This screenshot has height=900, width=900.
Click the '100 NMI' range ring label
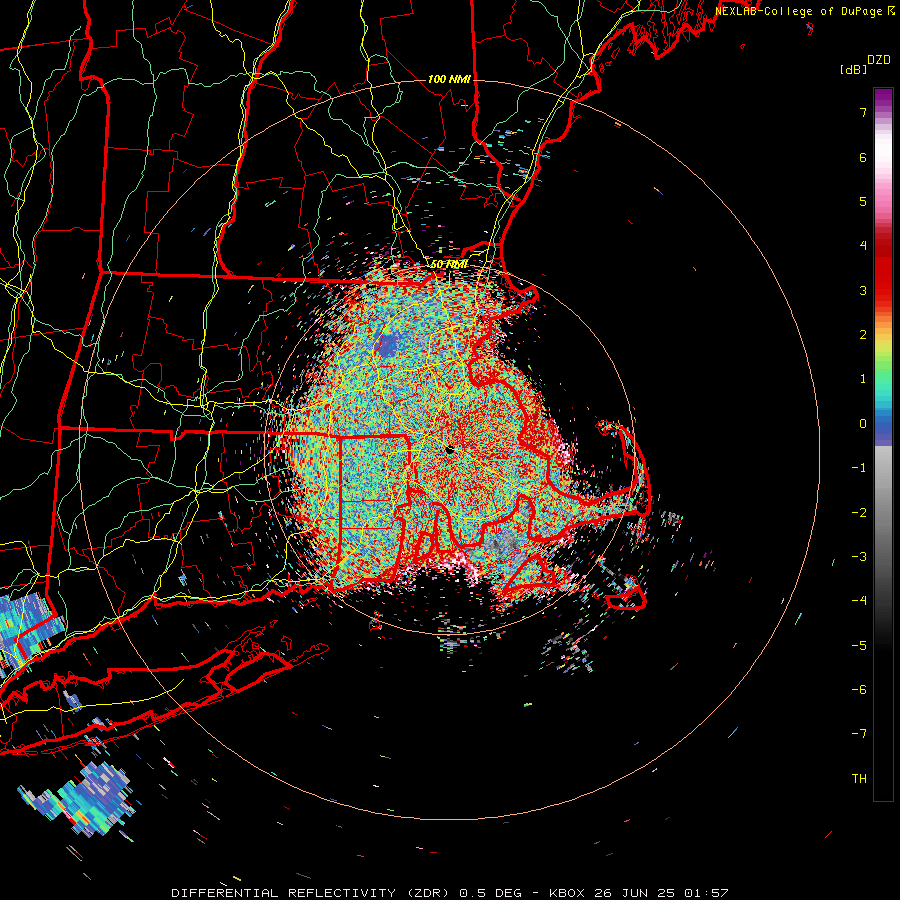coord(449,79)
